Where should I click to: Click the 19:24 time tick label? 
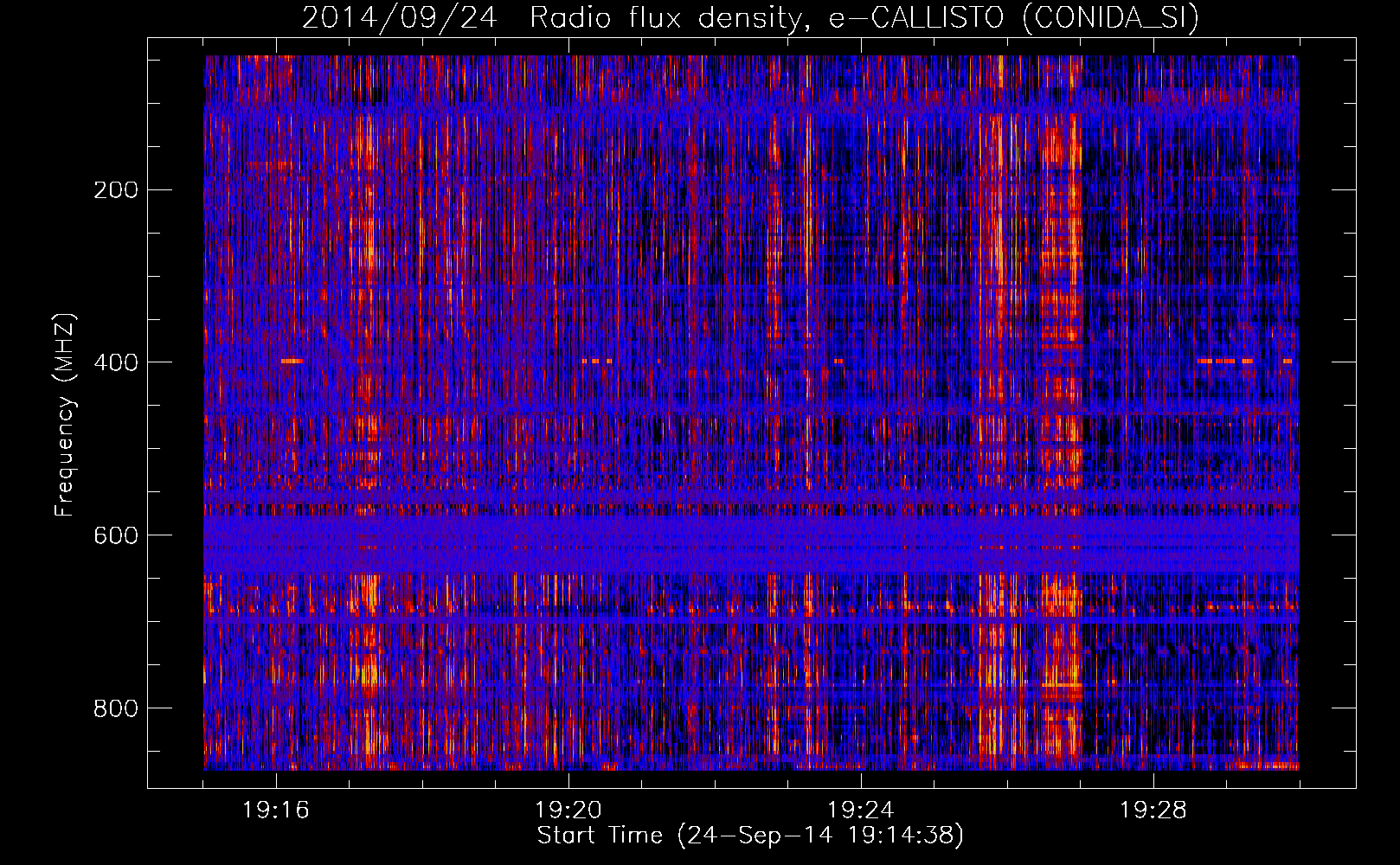point(861,811)
